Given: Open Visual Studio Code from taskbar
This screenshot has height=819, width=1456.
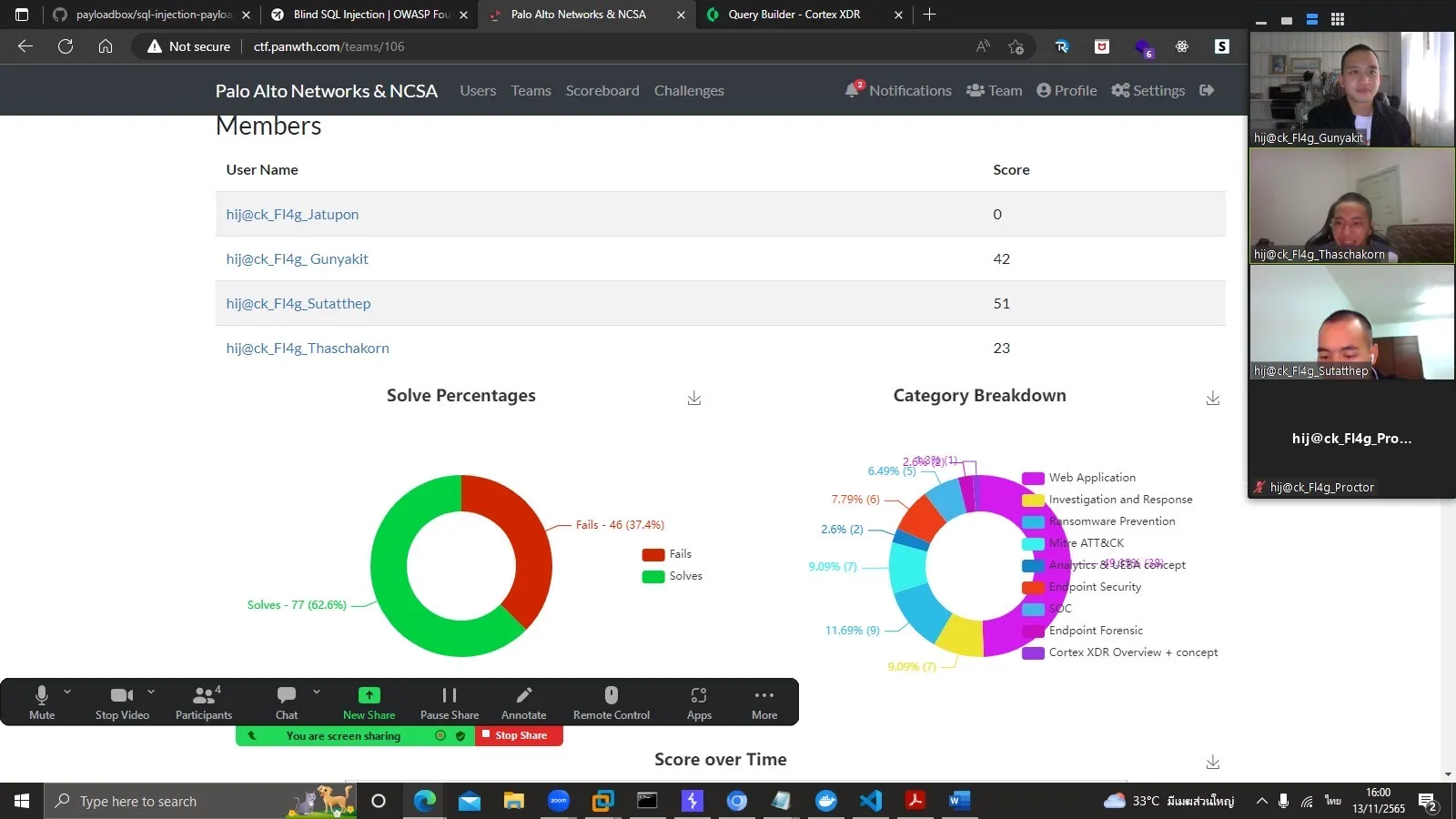Looking at the screenshot, I should point(871,801).
